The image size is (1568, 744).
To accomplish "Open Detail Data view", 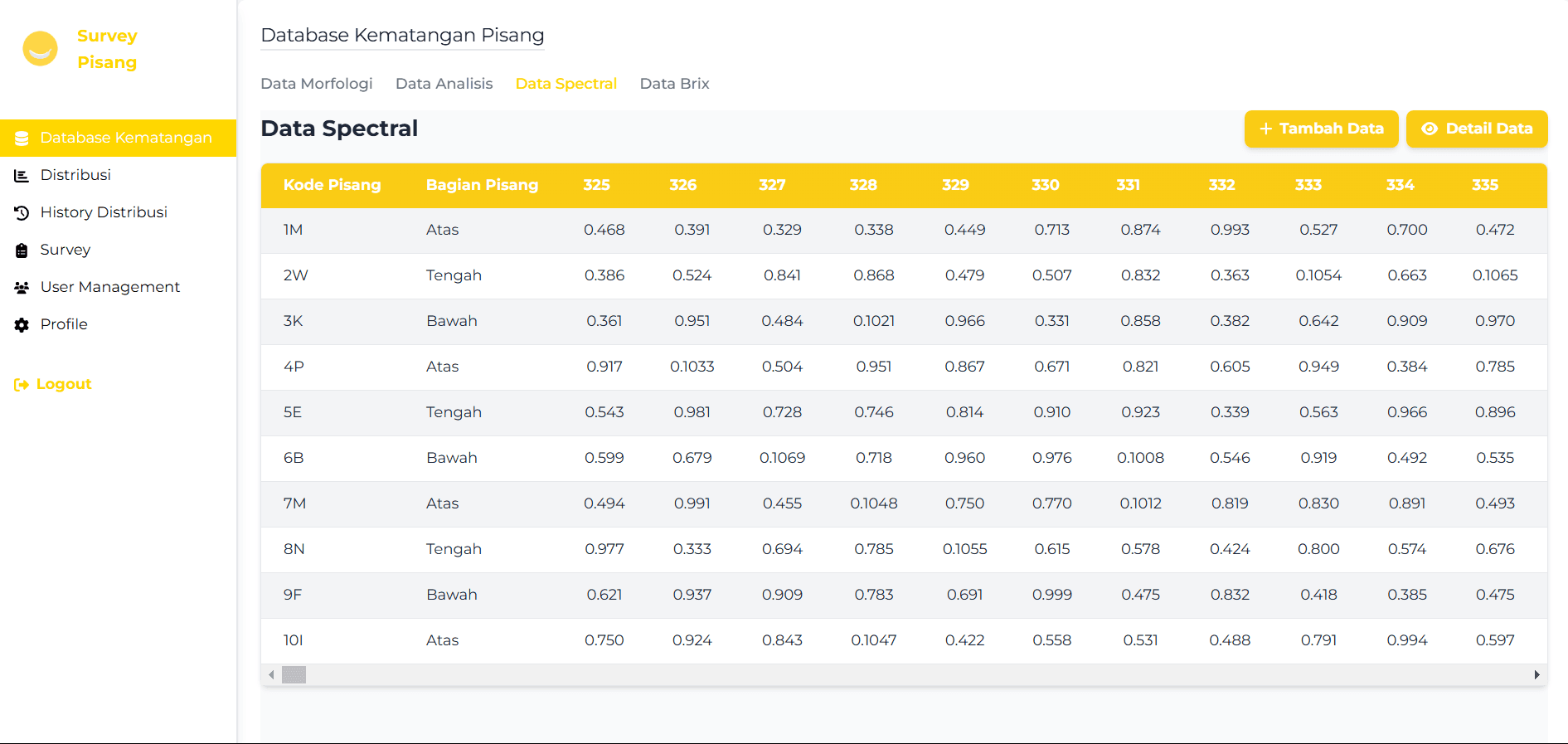I will click(1476, 129).
